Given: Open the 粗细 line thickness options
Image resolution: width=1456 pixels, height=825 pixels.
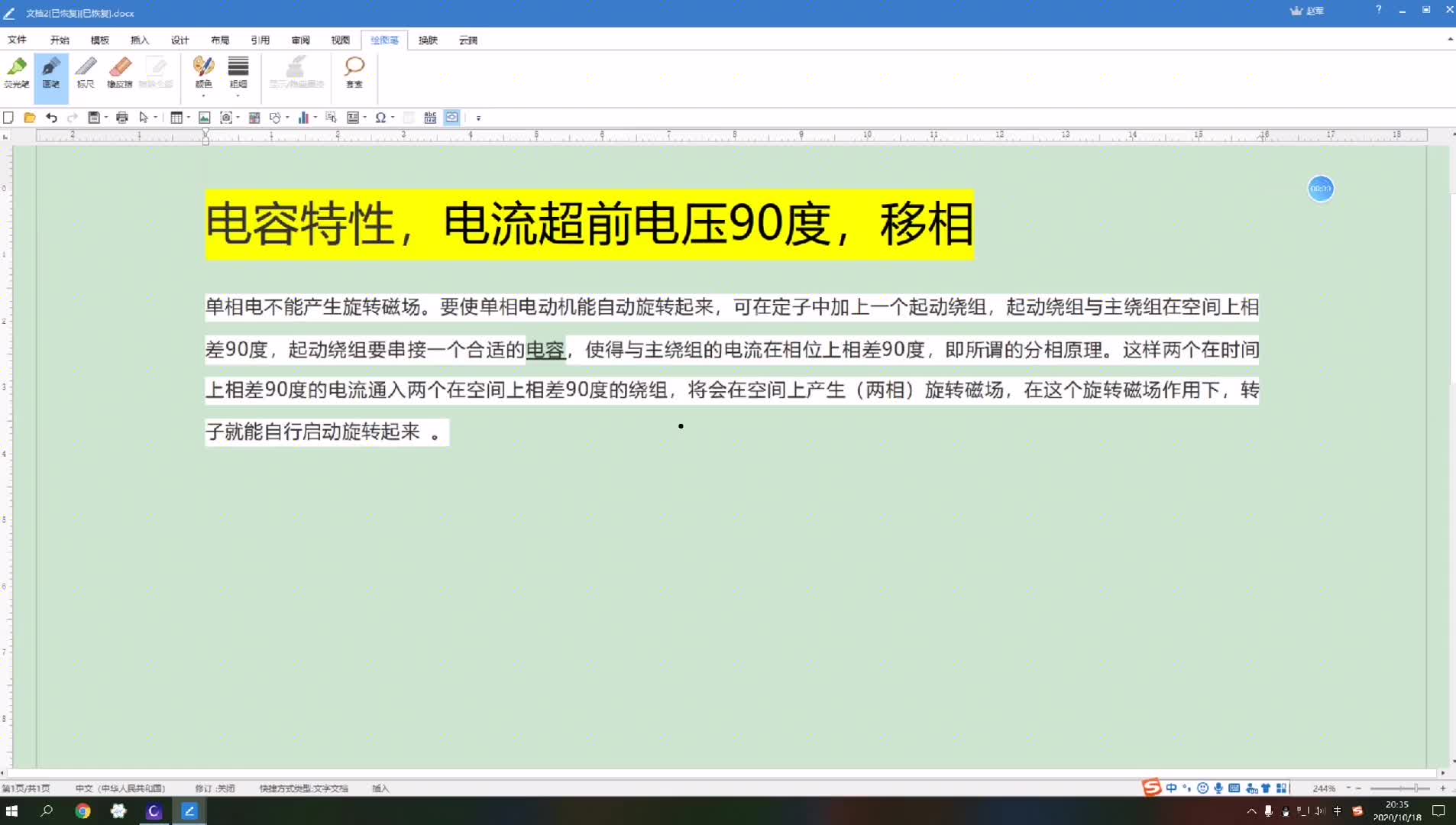Looking at the screenshot, I should [238, 76].
